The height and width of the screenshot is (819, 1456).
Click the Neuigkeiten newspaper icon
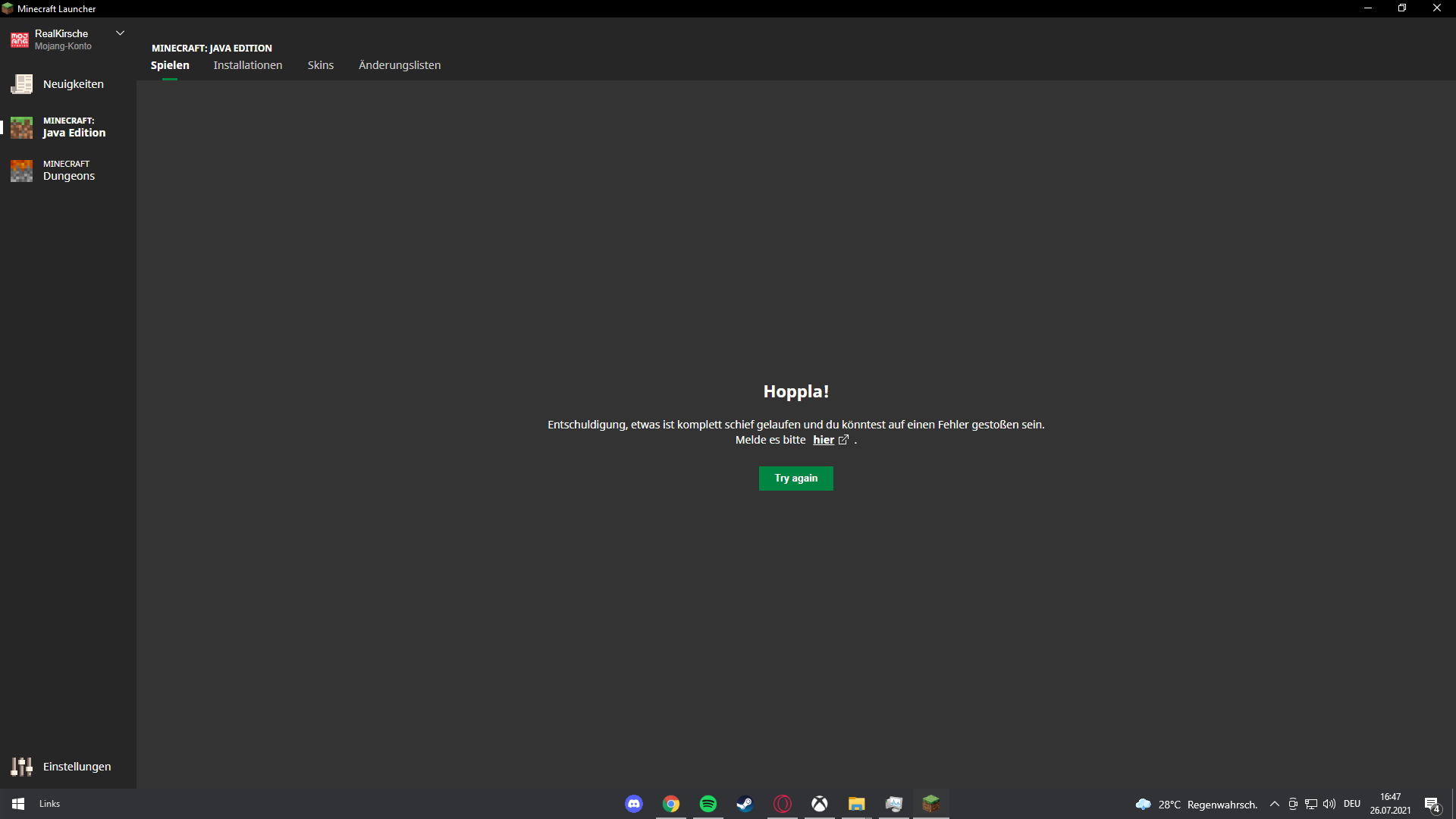(x=21, y=84)
